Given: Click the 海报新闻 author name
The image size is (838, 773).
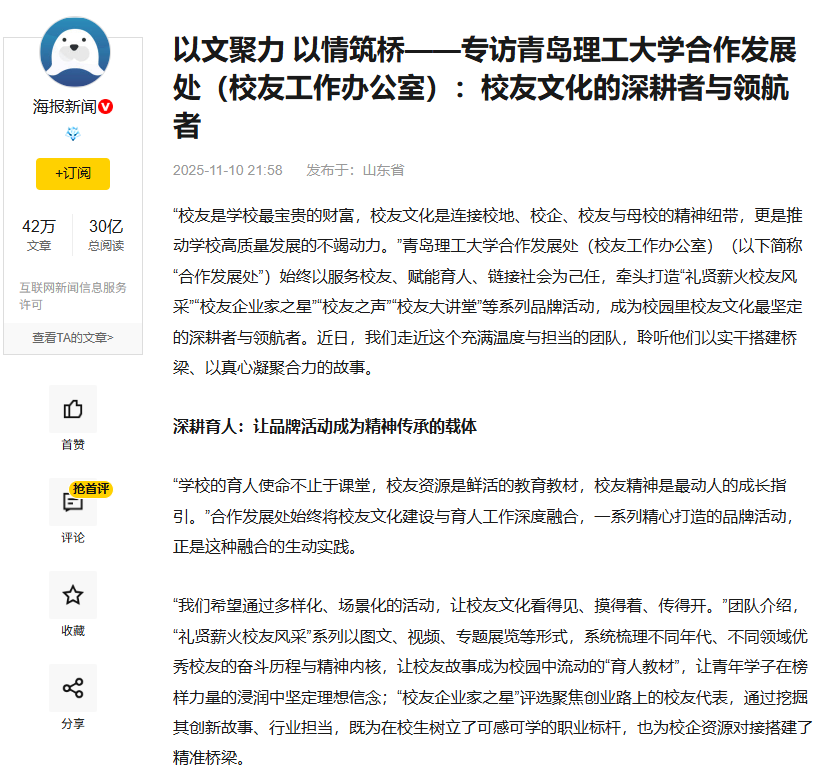Looking at the screenshot, I should tap(64, 107).
